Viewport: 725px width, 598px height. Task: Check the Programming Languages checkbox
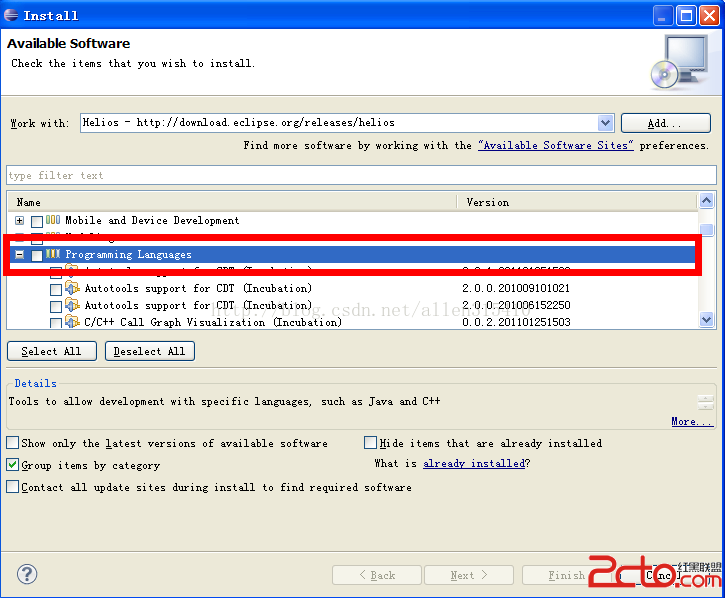37,255
